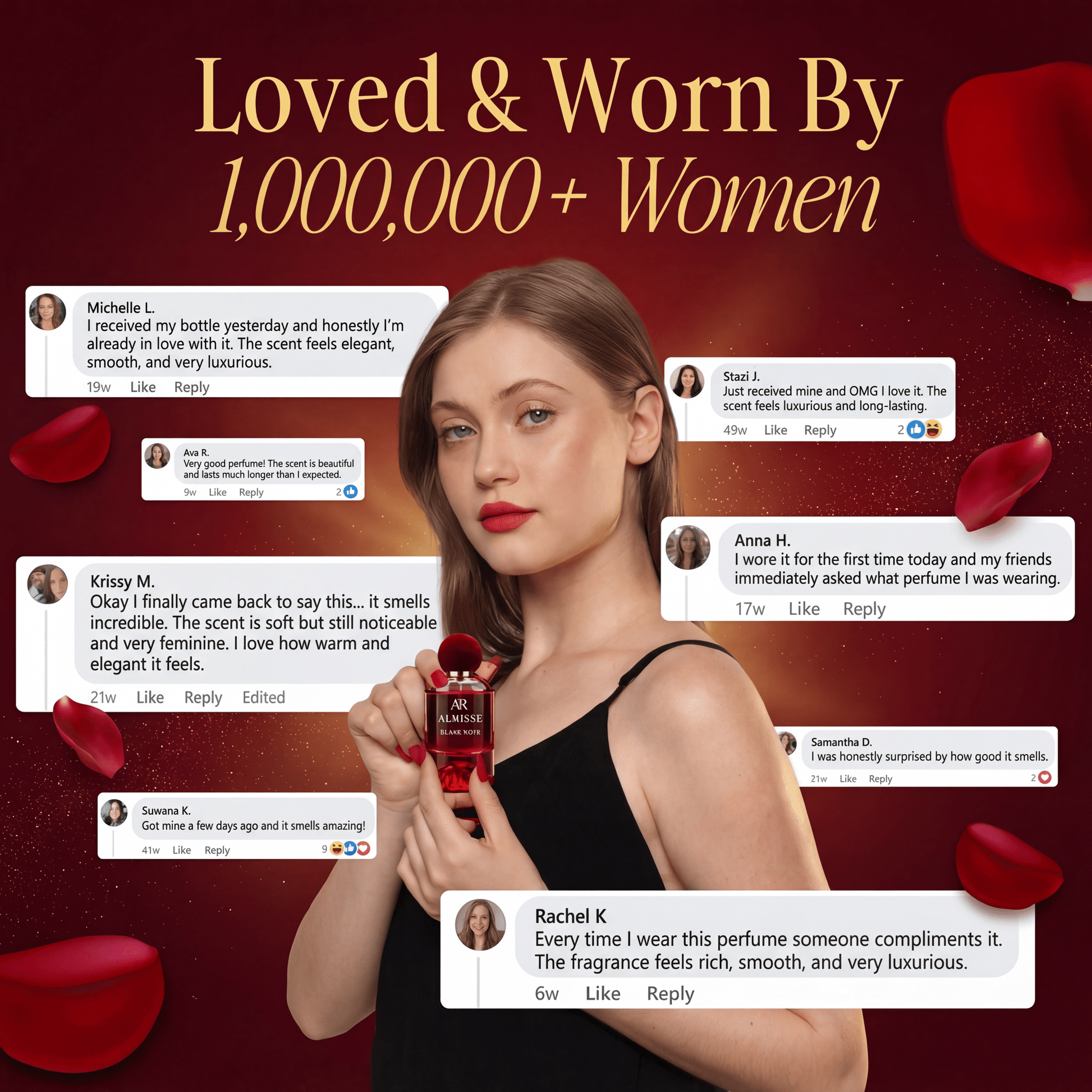Open Rachel K's profile picture
This screenshot has width=1092, height=1092.
[480, 925]
